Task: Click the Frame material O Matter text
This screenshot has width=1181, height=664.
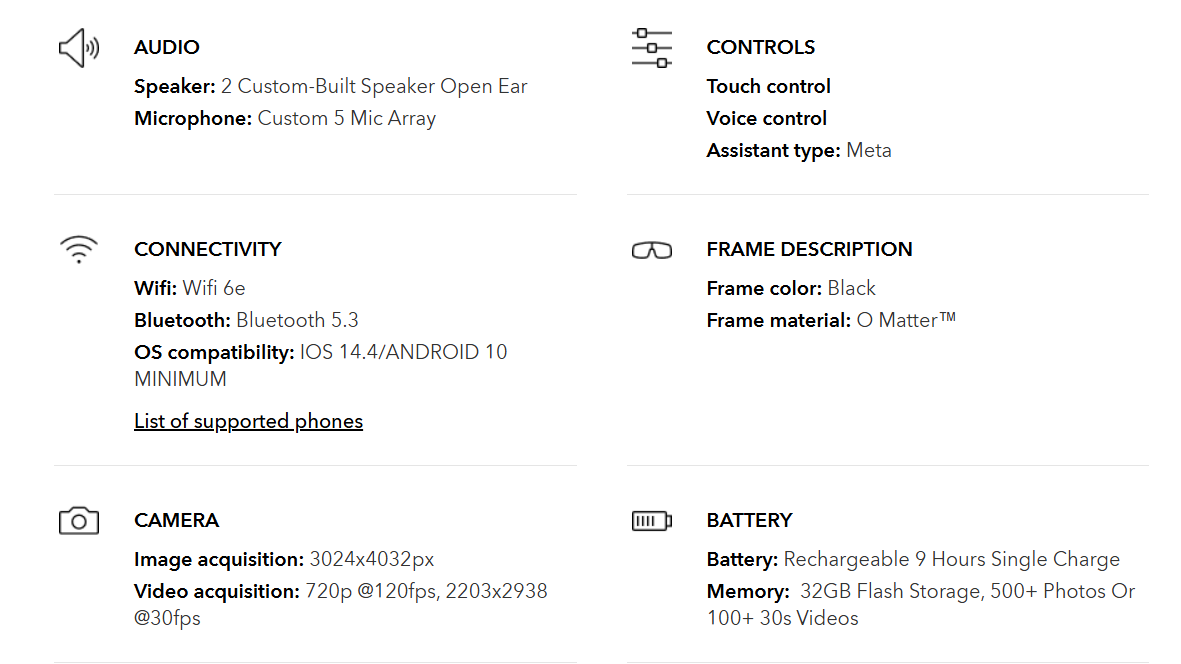Action: click(831, 320)
